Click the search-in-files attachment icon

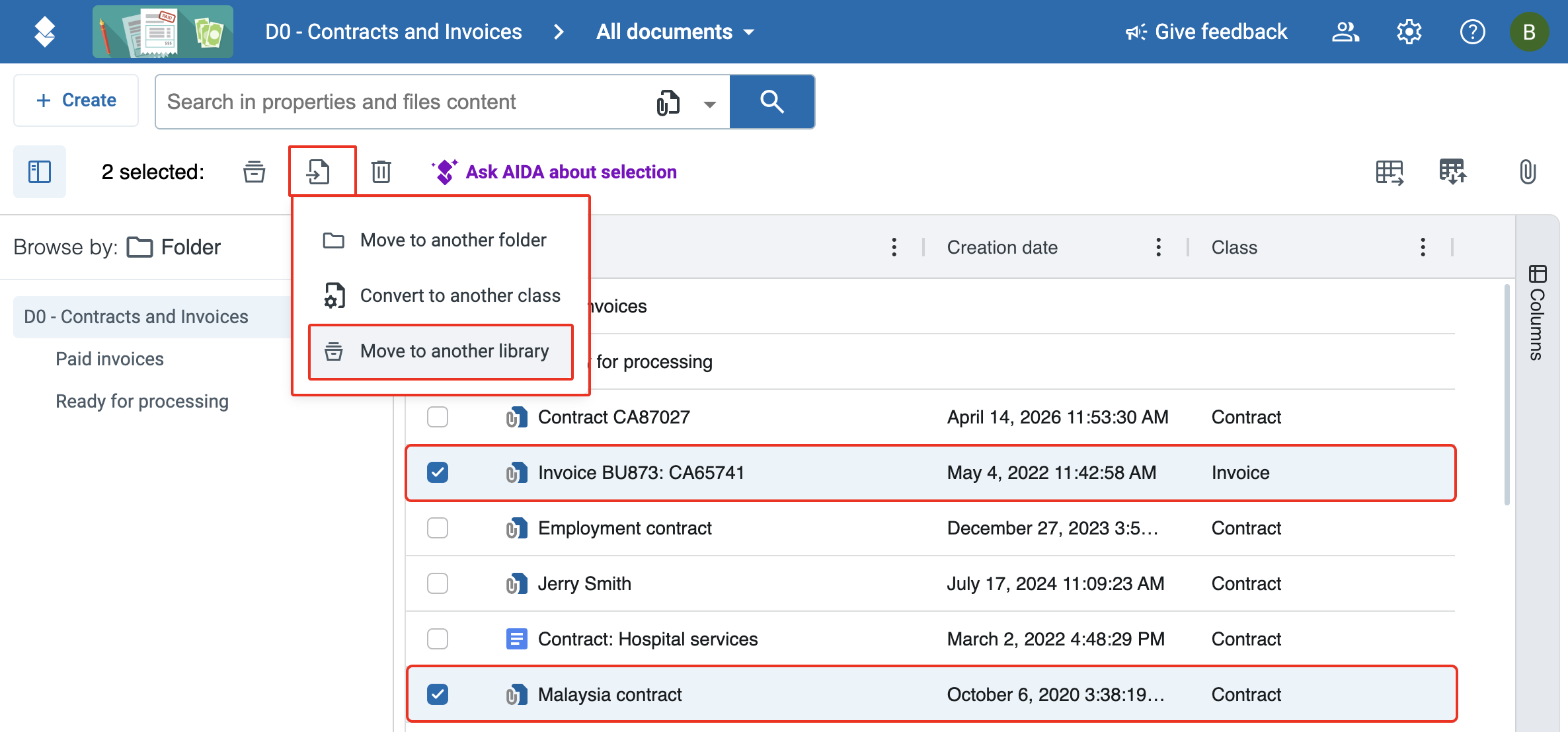(668, 102)
